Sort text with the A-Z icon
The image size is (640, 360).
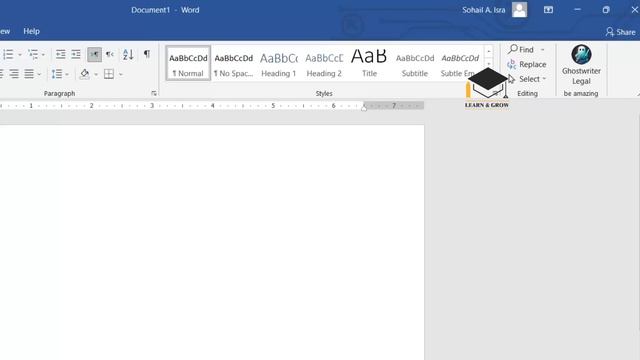click(x=128, y=54)
